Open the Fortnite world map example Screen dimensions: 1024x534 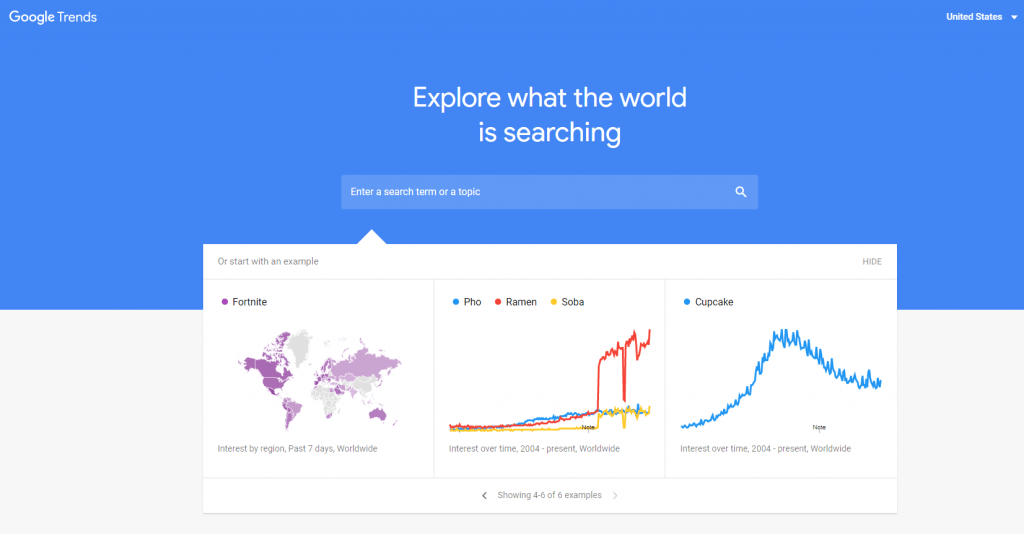point(319,379)
